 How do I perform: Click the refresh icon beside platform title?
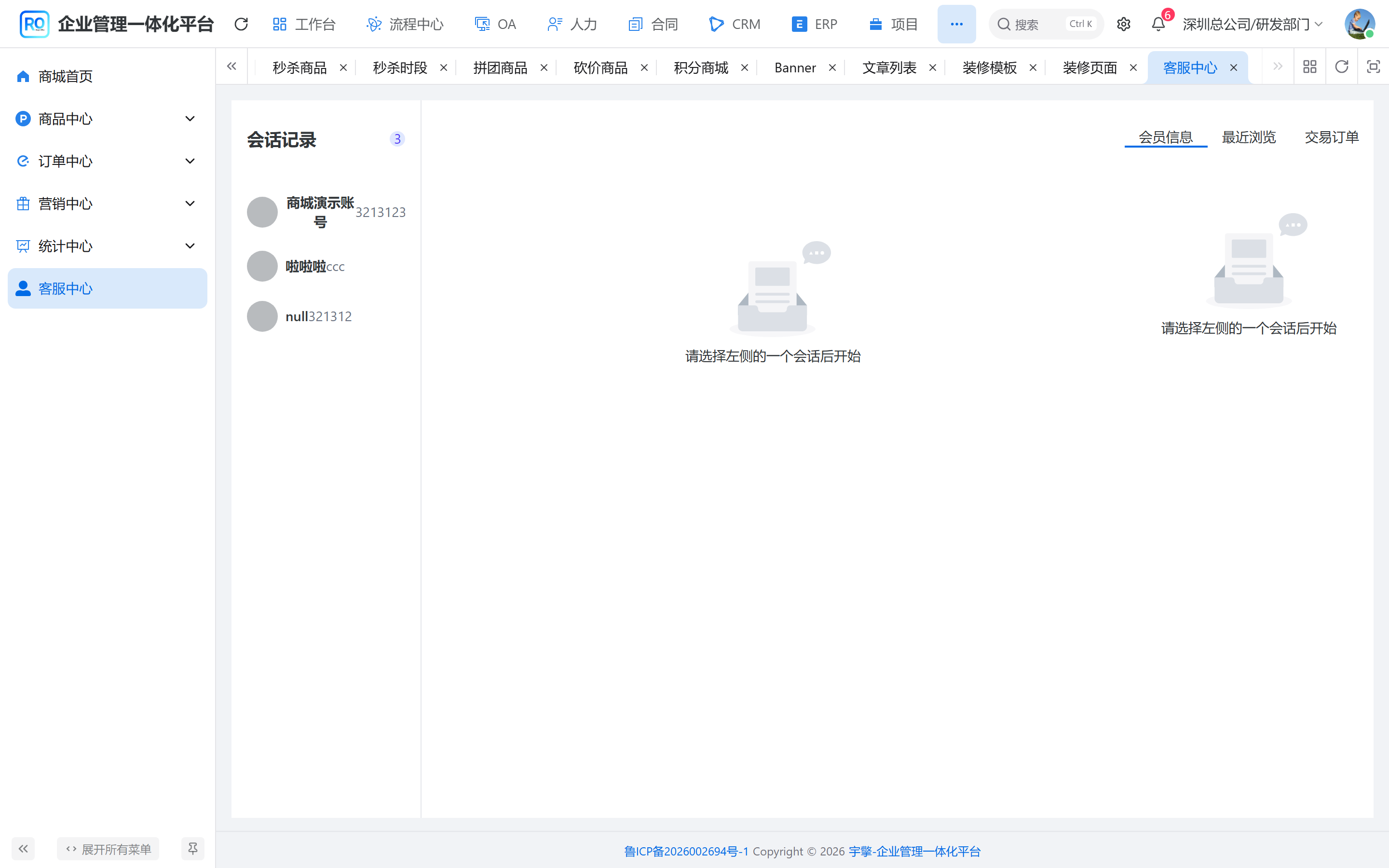[x=241, y=24]
